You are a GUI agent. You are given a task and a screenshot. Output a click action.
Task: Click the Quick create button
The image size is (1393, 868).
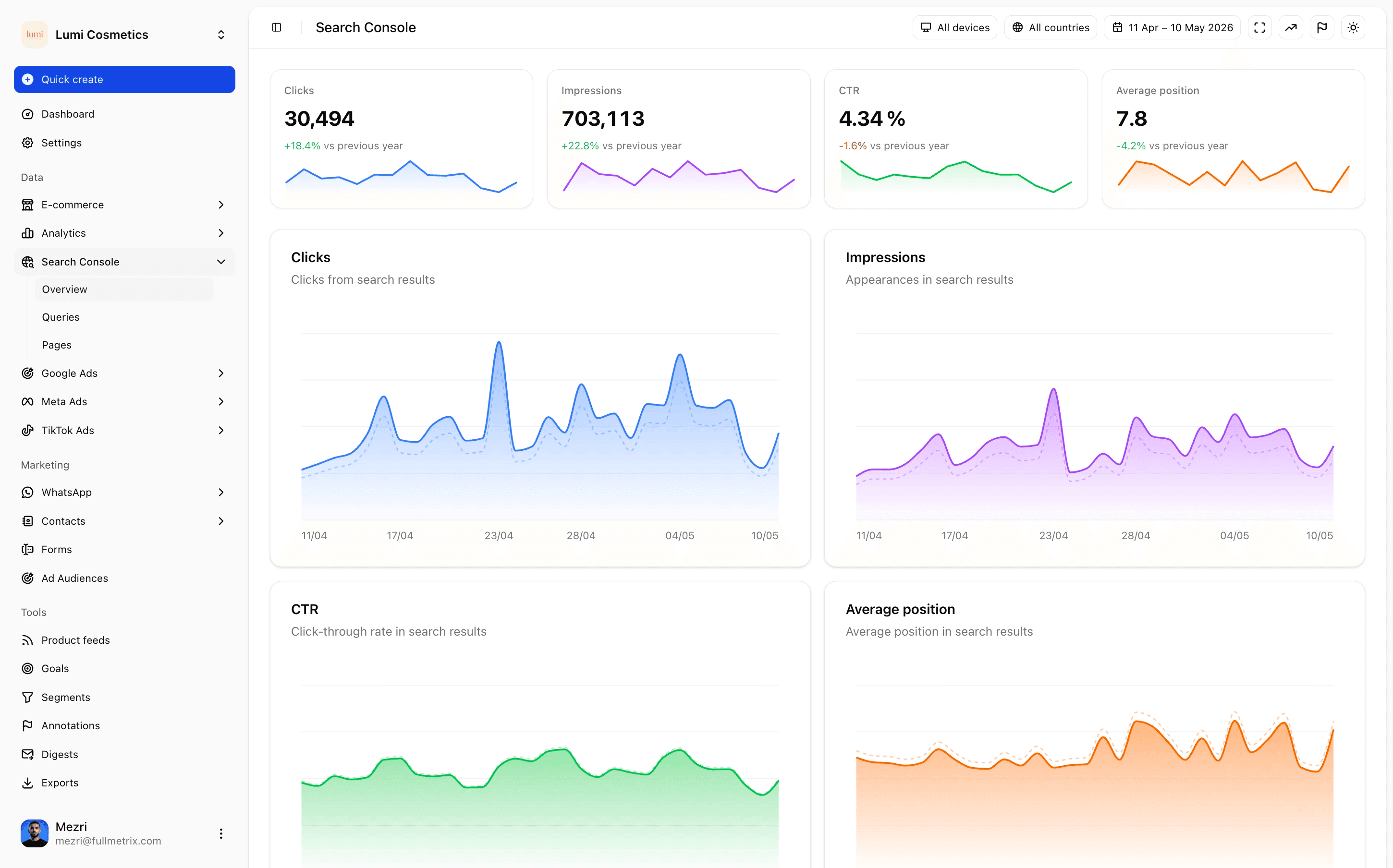(x=124, y=79)
